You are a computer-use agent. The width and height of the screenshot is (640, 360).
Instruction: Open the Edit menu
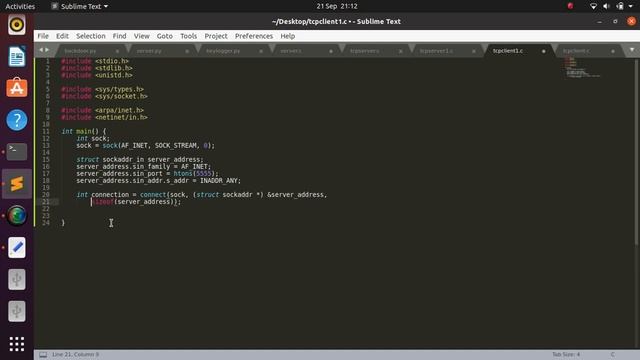click(62, 36)
